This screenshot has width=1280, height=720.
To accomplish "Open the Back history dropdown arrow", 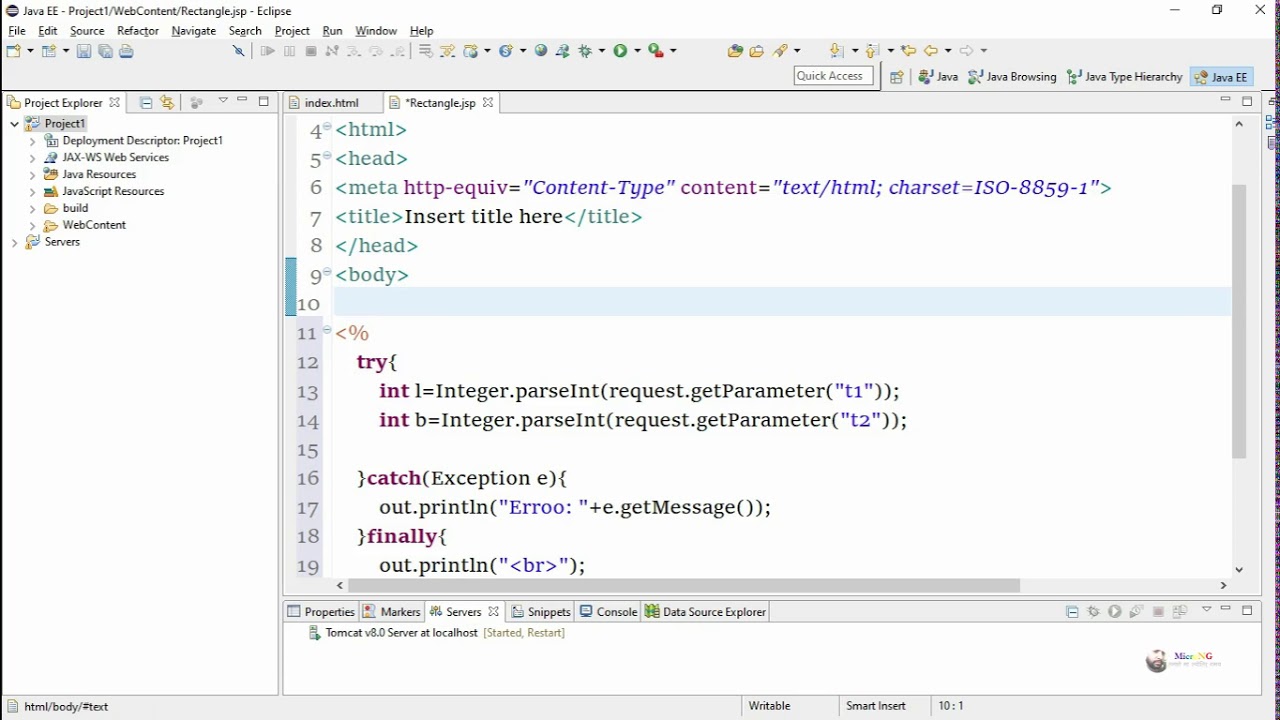I will click(948, 50).
